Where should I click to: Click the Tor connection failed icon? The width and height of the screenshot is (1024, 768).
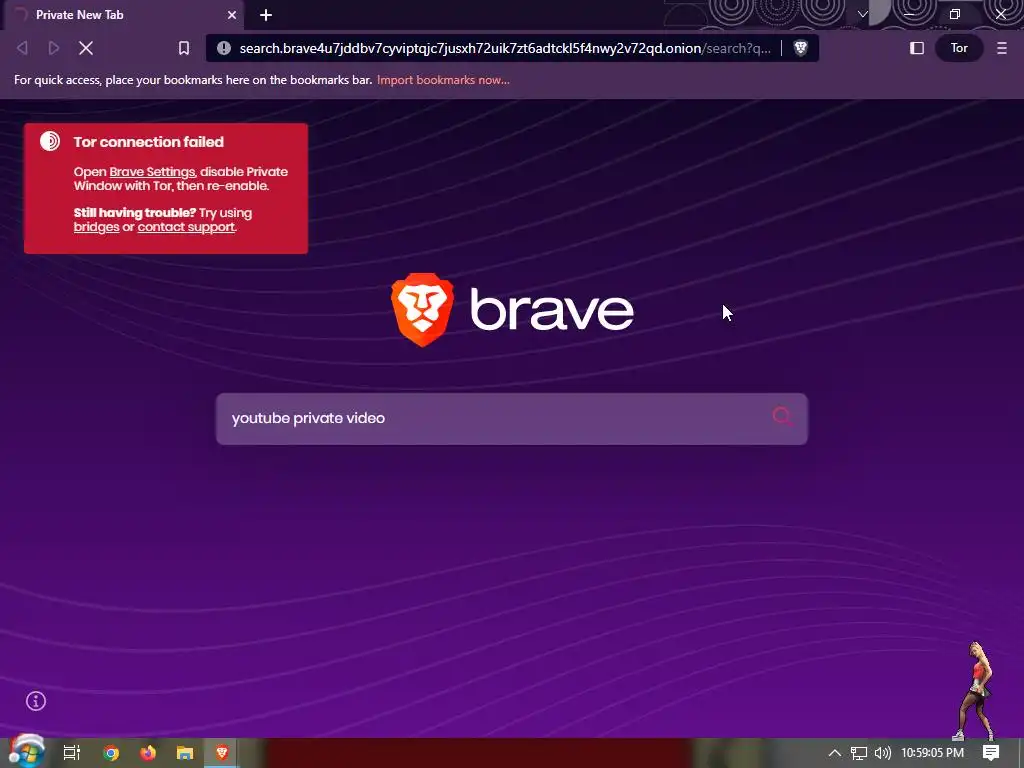50,141
